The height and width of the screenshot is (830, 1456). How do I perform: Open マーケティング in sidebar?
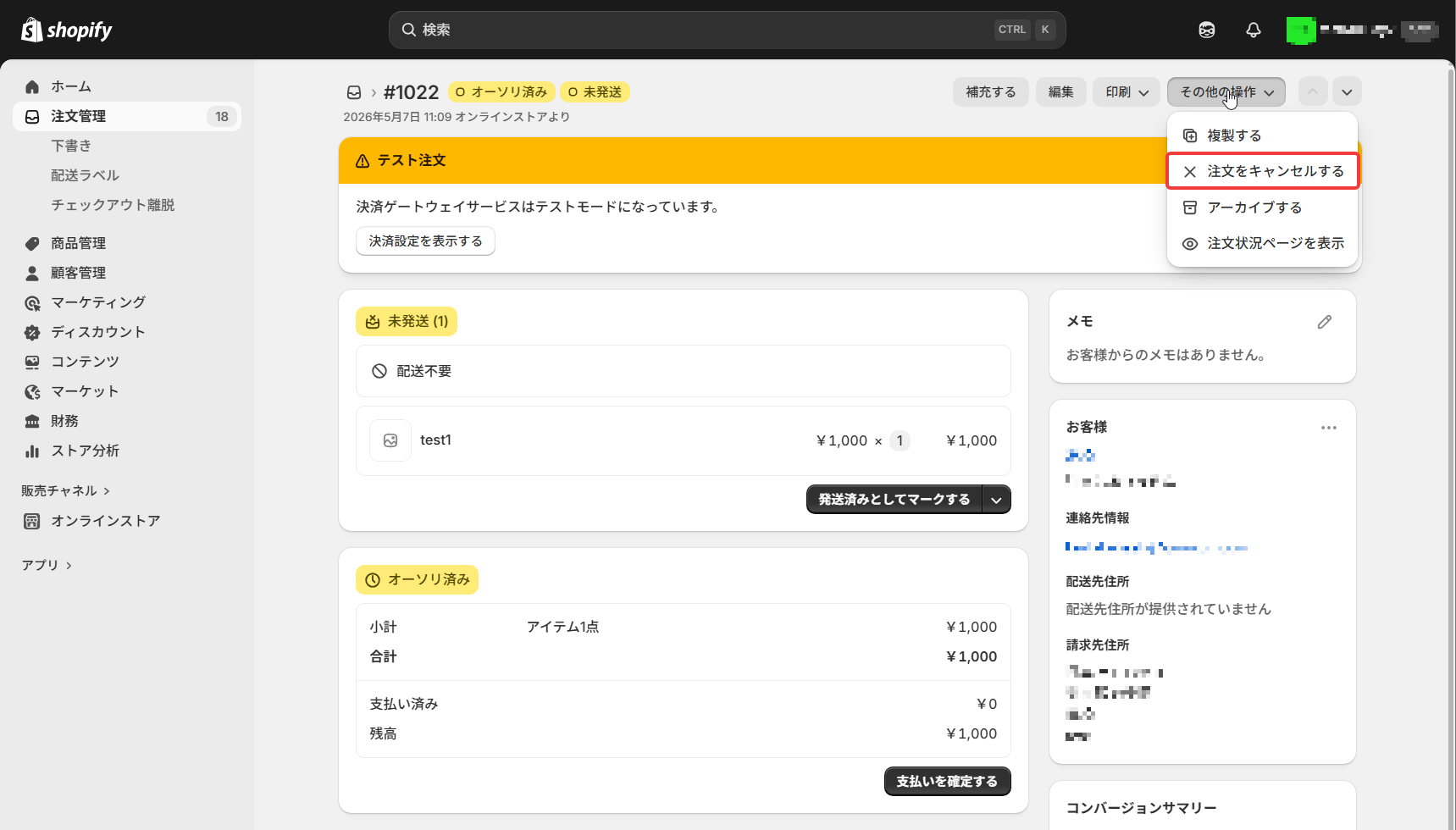[127, 302]
